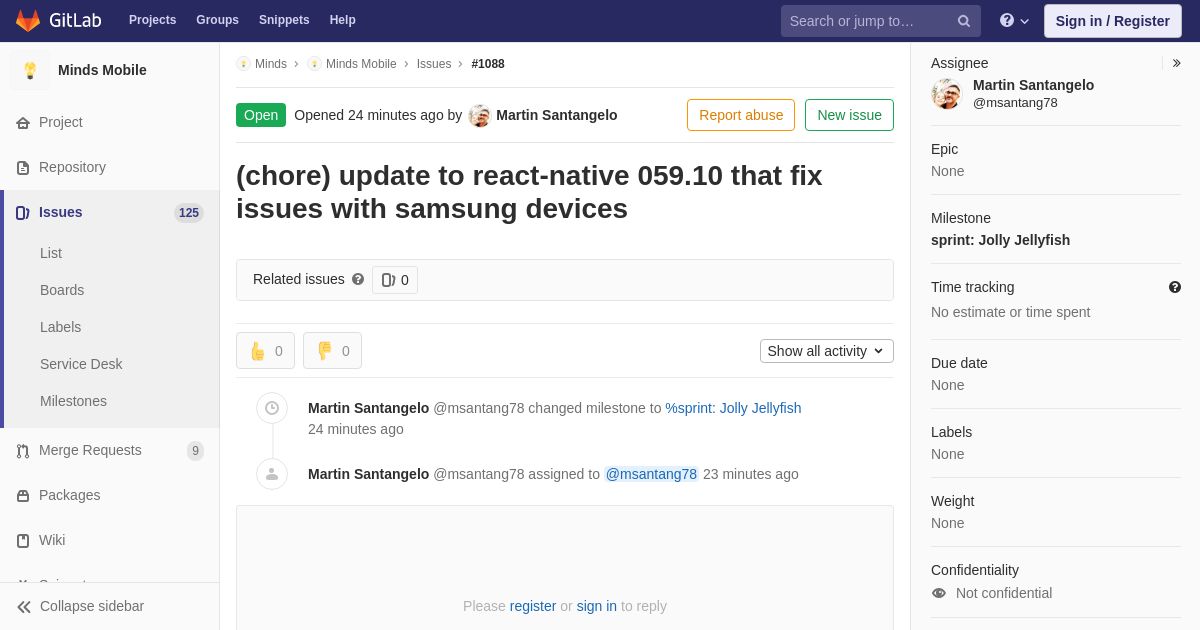Click the Collapse sidebar button label
1200x630 pixels.
(x=92, y=606)
